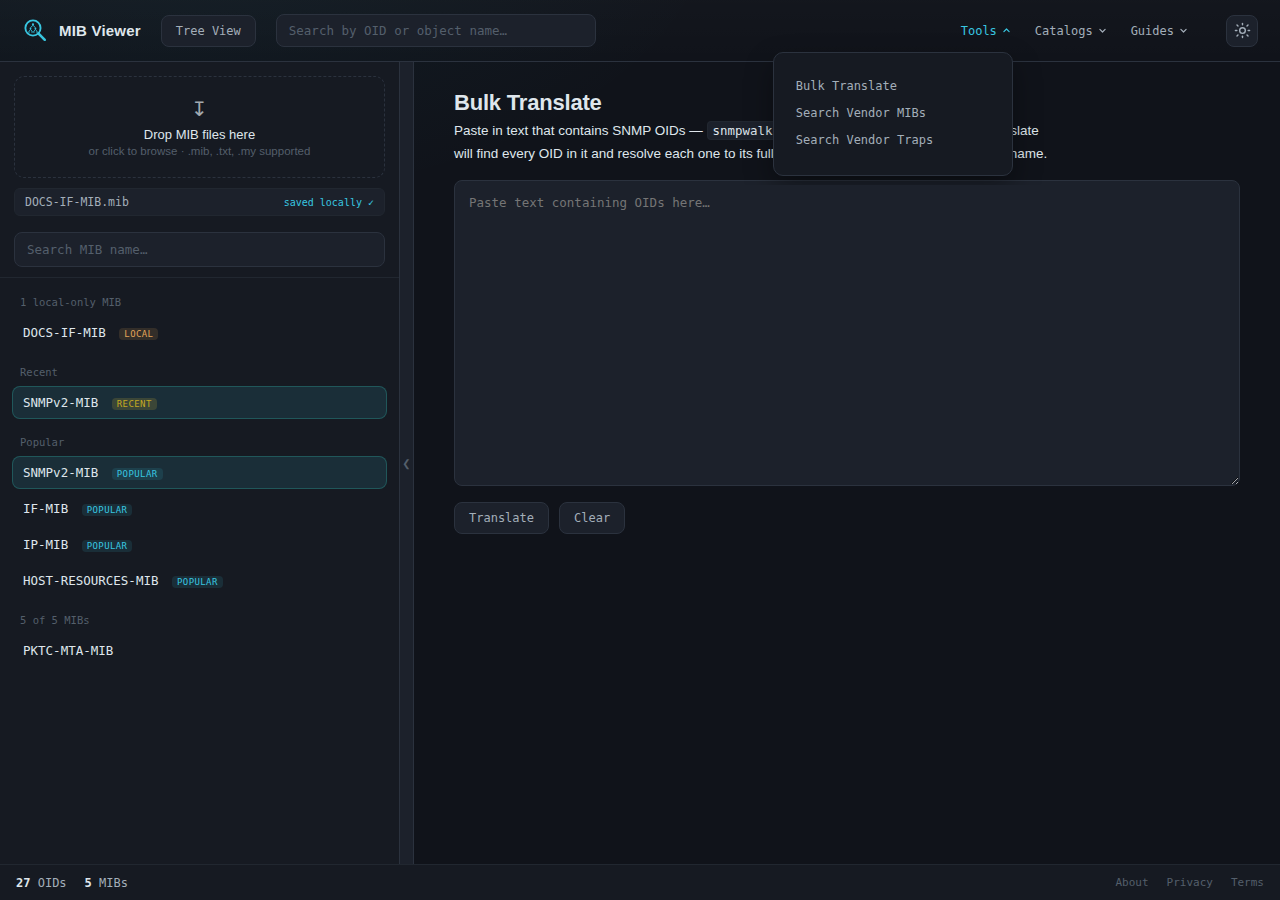This screenshot has width=1280, height=900.
Task: Select SNMPv2-MIB in the Popular list
Action: pos(199,473)
